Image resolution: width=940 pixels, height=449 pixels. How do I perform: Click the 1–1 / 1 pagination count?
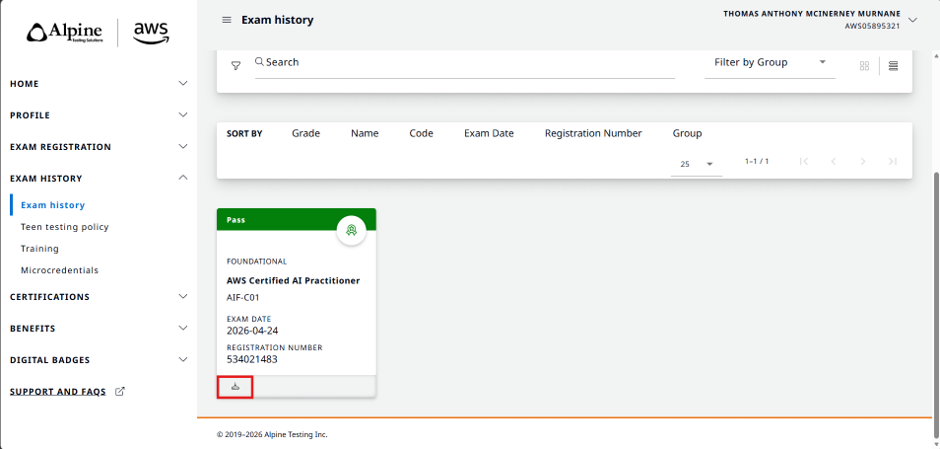757,161
